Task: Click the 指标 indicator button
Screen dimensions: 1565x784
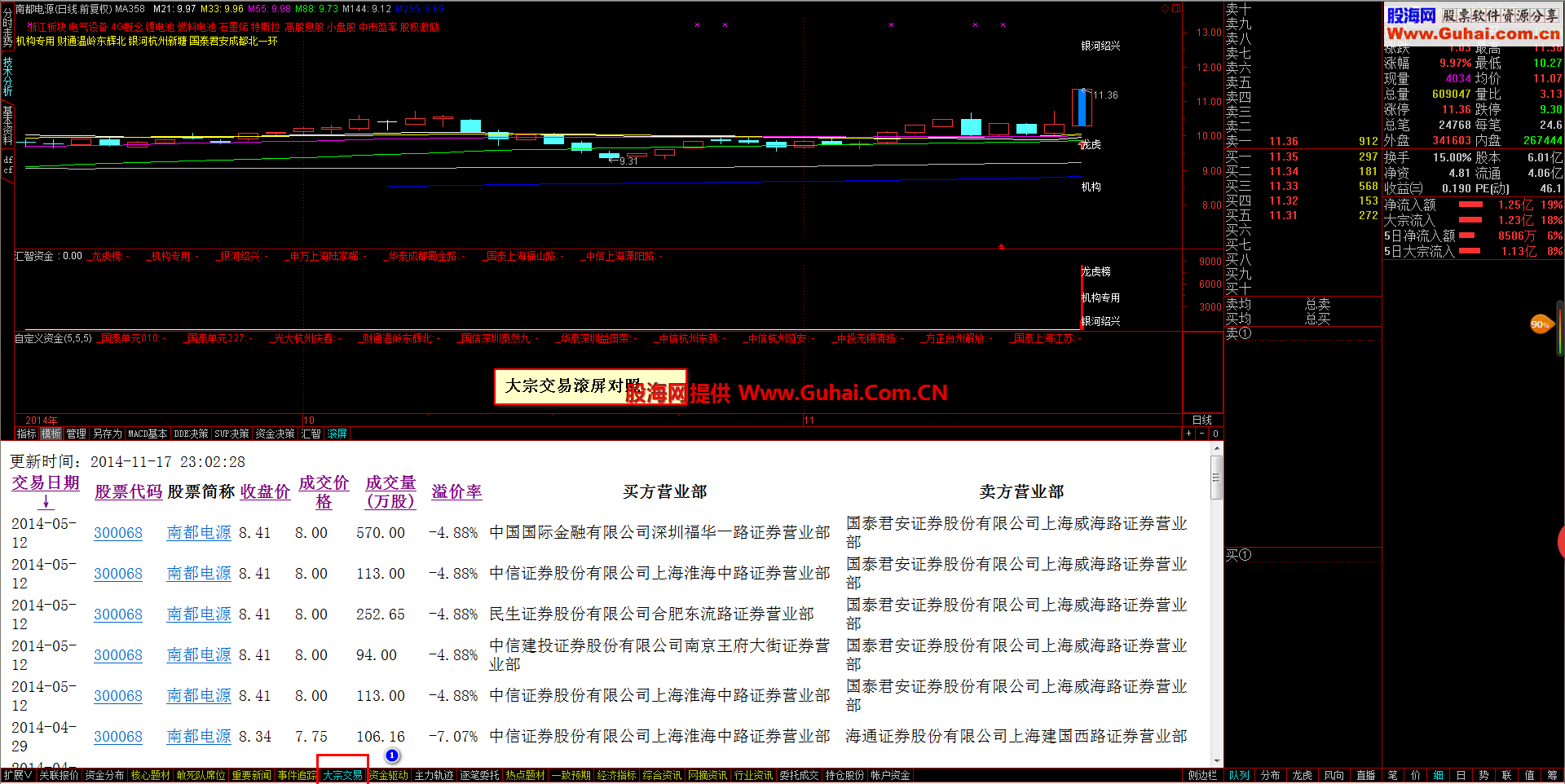Action: (x=26, y=434)
